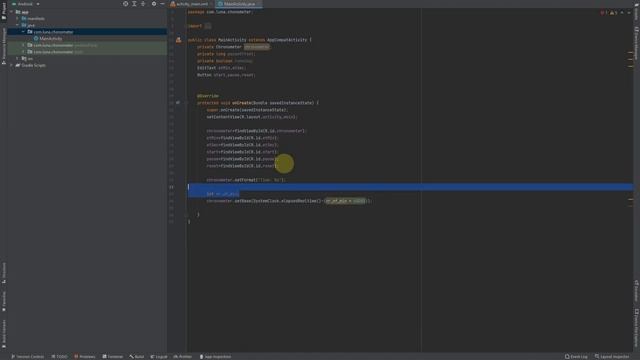The height and width of the screenshot is (360, 640).
Task: Click the class gutter icon beside MainActivity declaration
Action: [178, 40]
